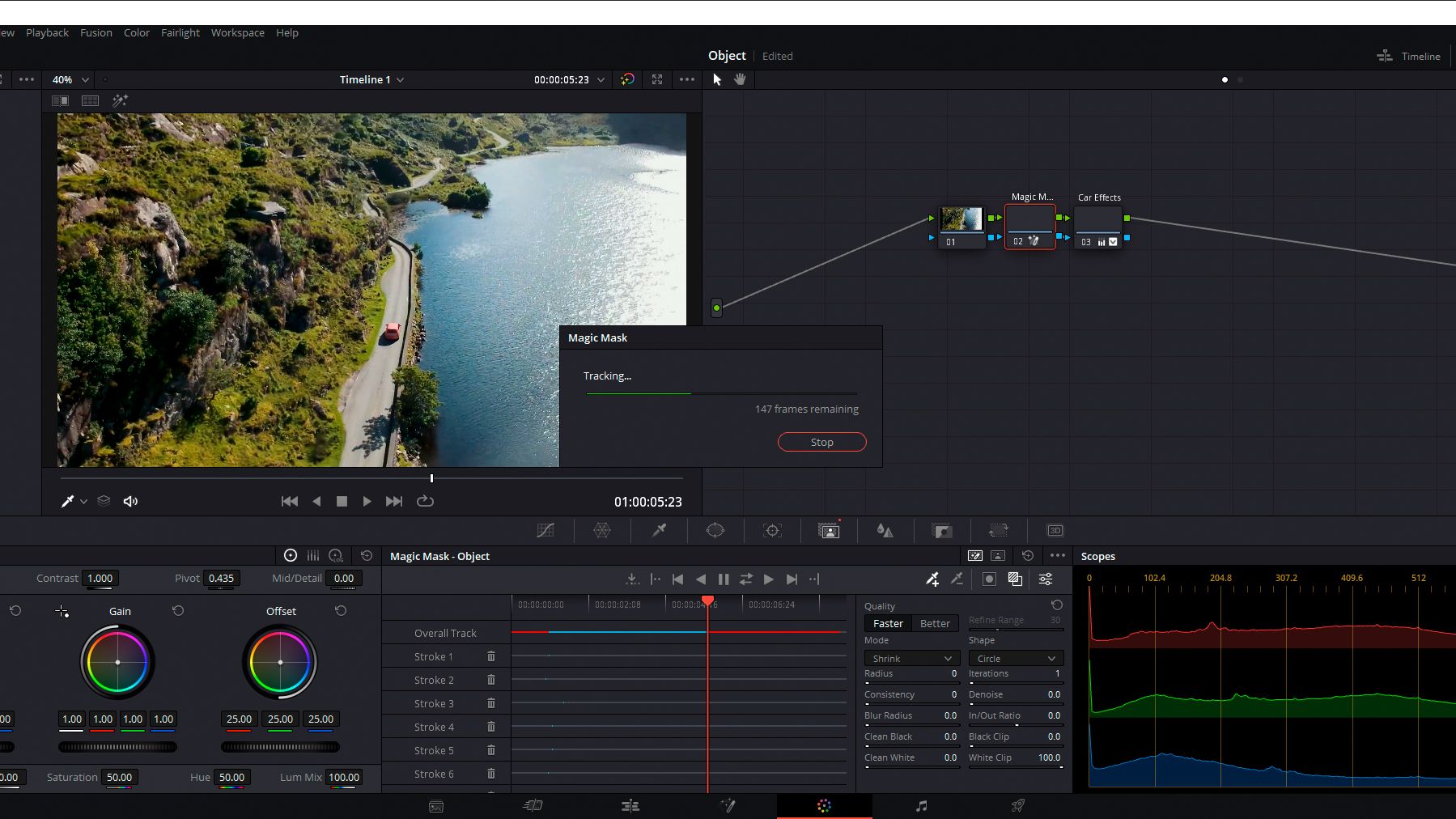Reset the Magic Mask palette

(x=1028, y=556)
